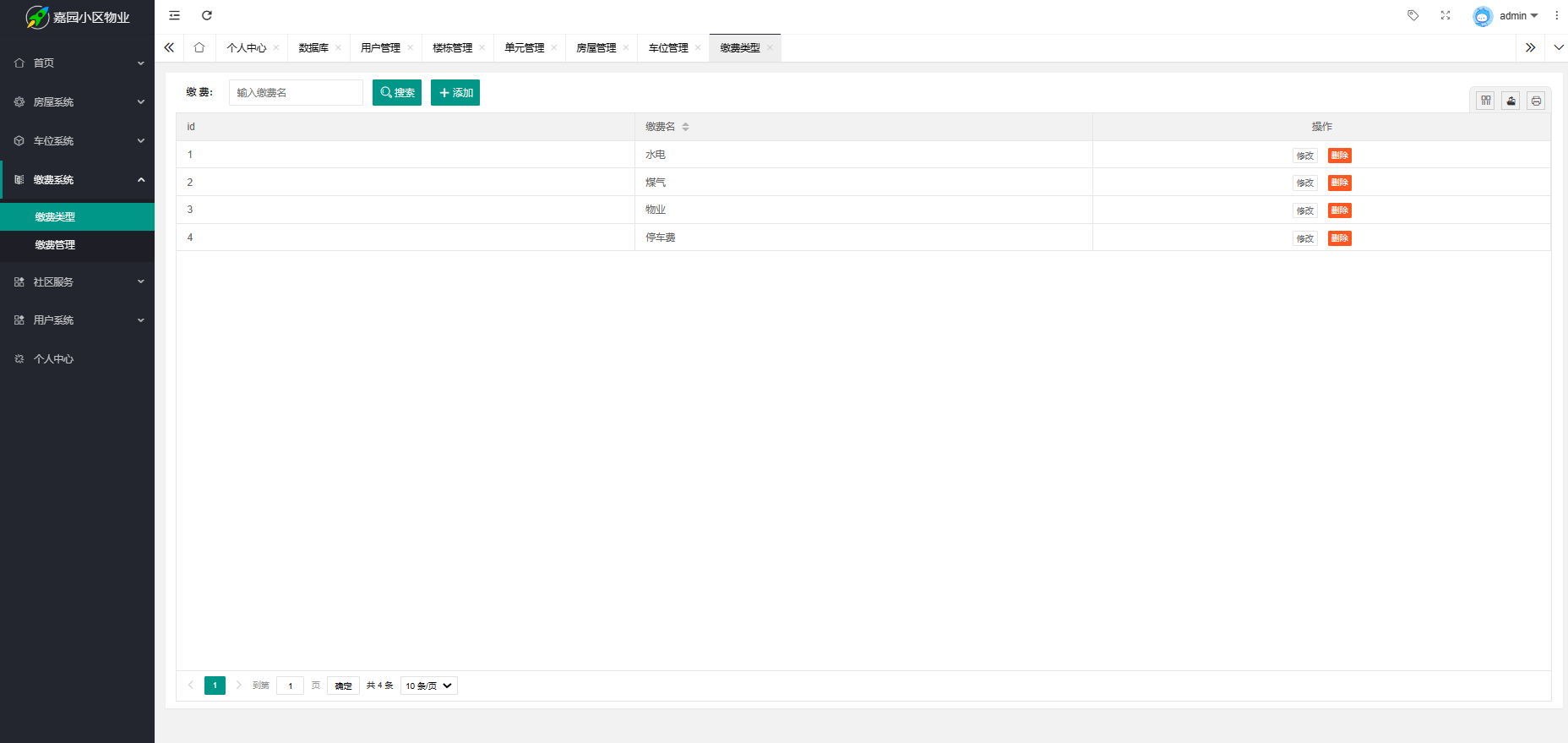This screenshot has width=1568, height=743.
Task: Sort table by 缴费名 column arrows
Action: click(x=686, y=127)
